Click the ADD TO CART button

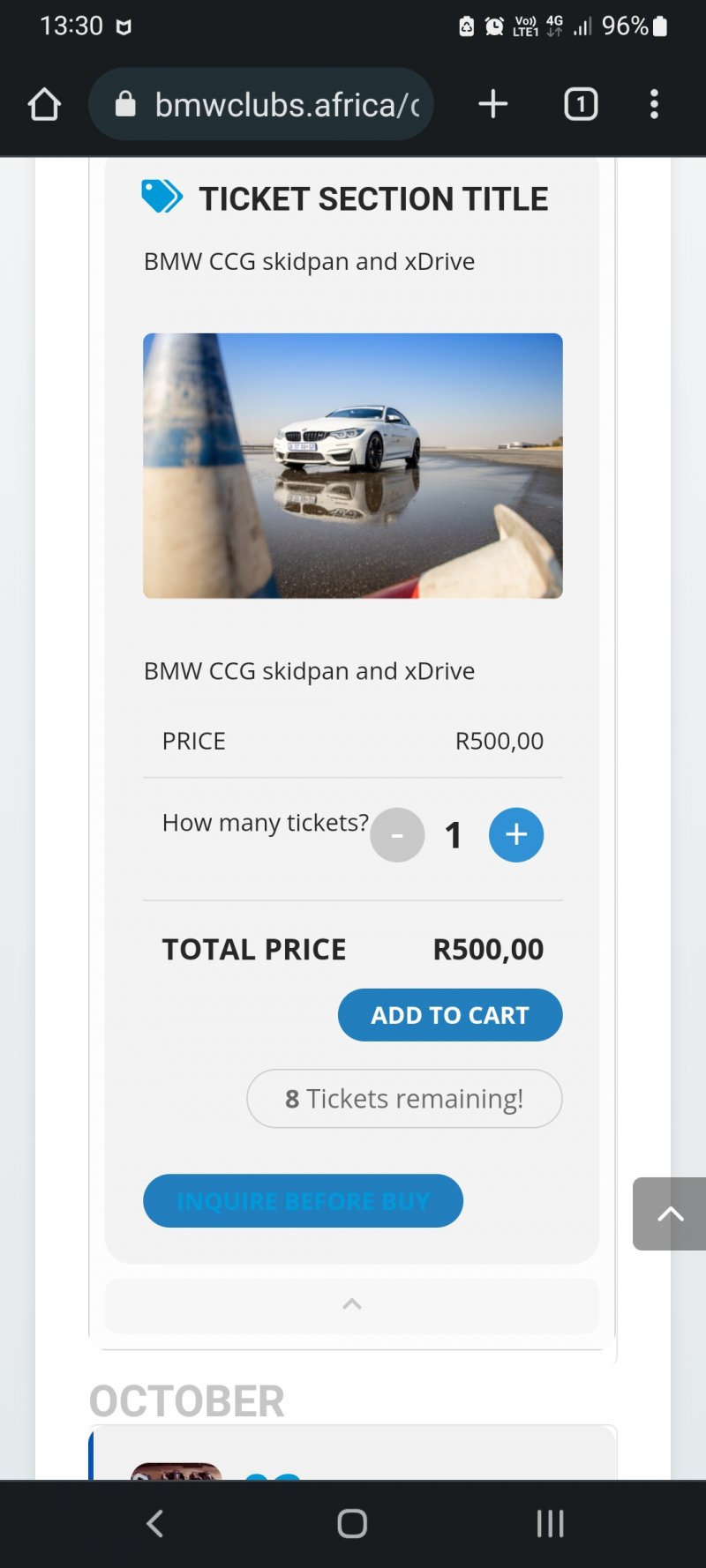tap(450, 1015)
